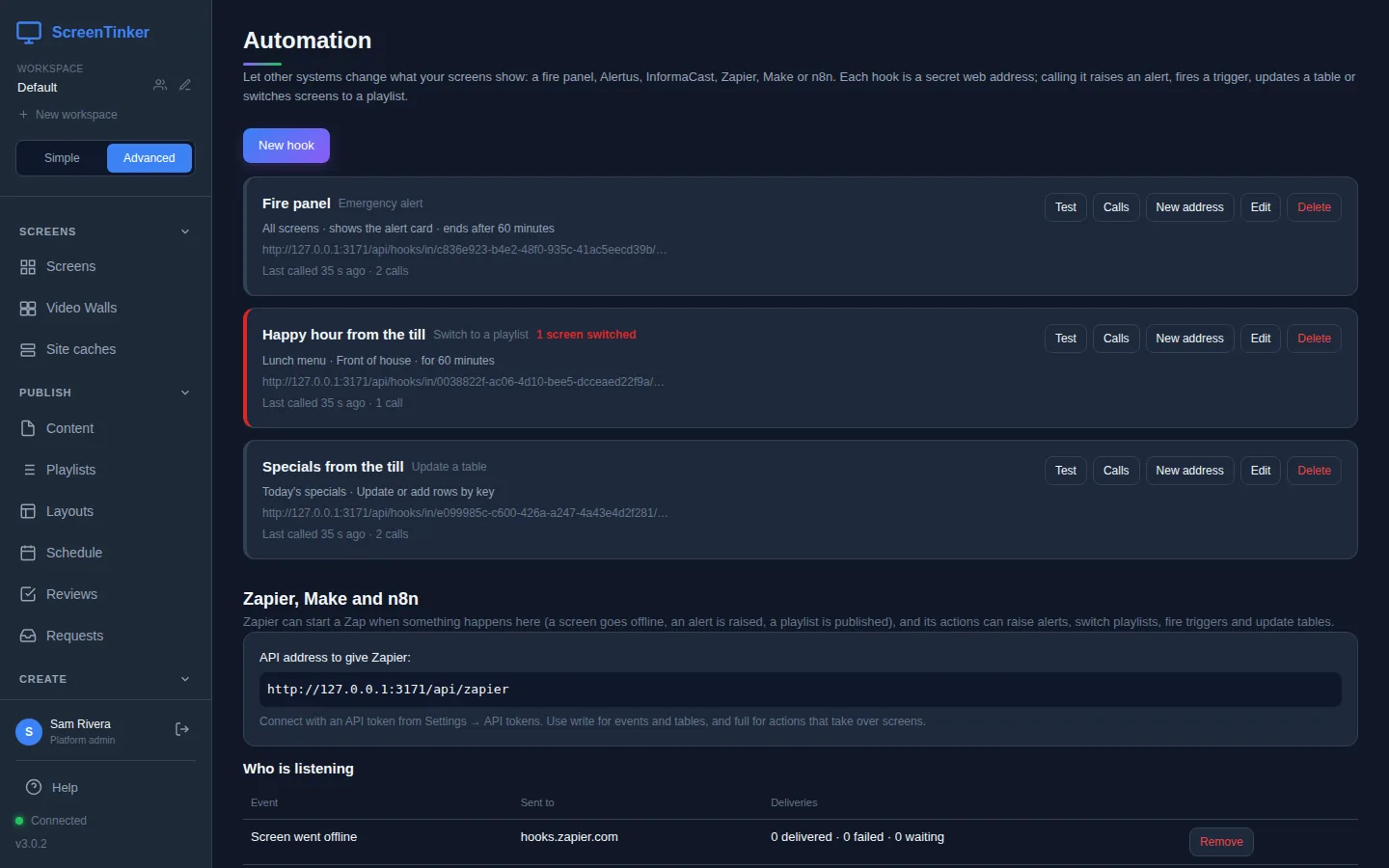Screen dimensions: 1389x868
Task: Collapse the SCREENS sidebar section
Action: 185,231
